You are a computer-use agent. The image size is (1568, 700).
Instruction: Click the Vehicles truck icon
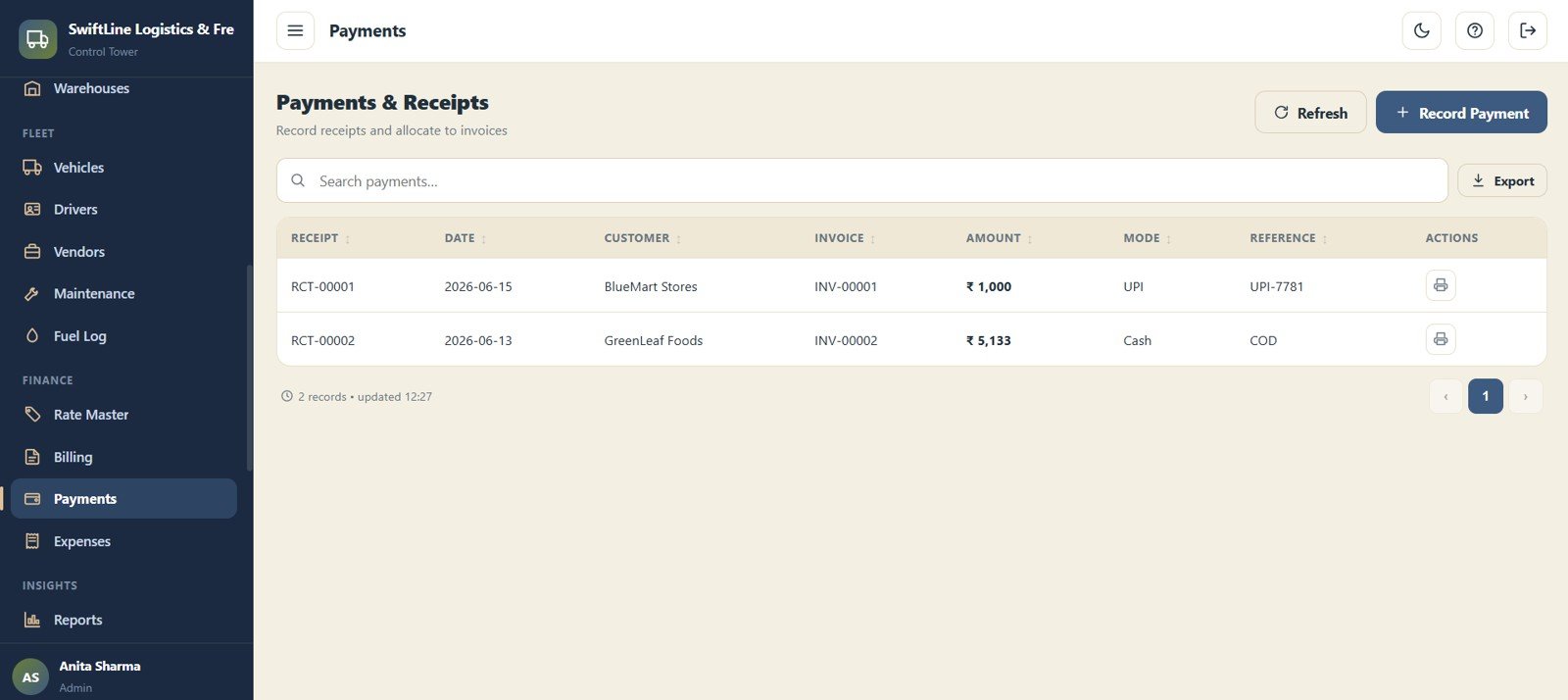[32, 168]
